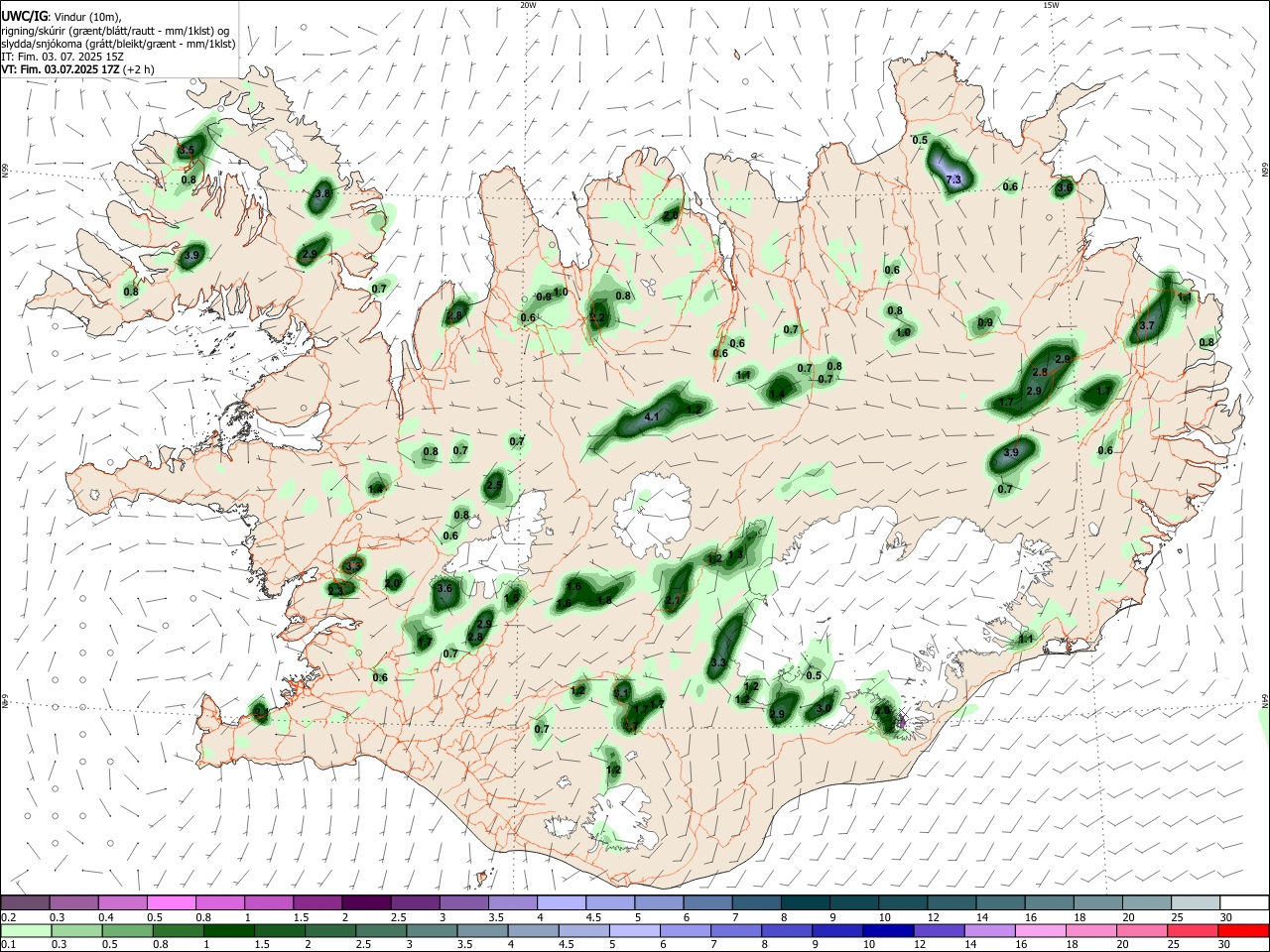The height and width of the screenshot is (952, 1270).
Task: Select dark mauve swatch starting at 0.2
Action: pos(25,902)
